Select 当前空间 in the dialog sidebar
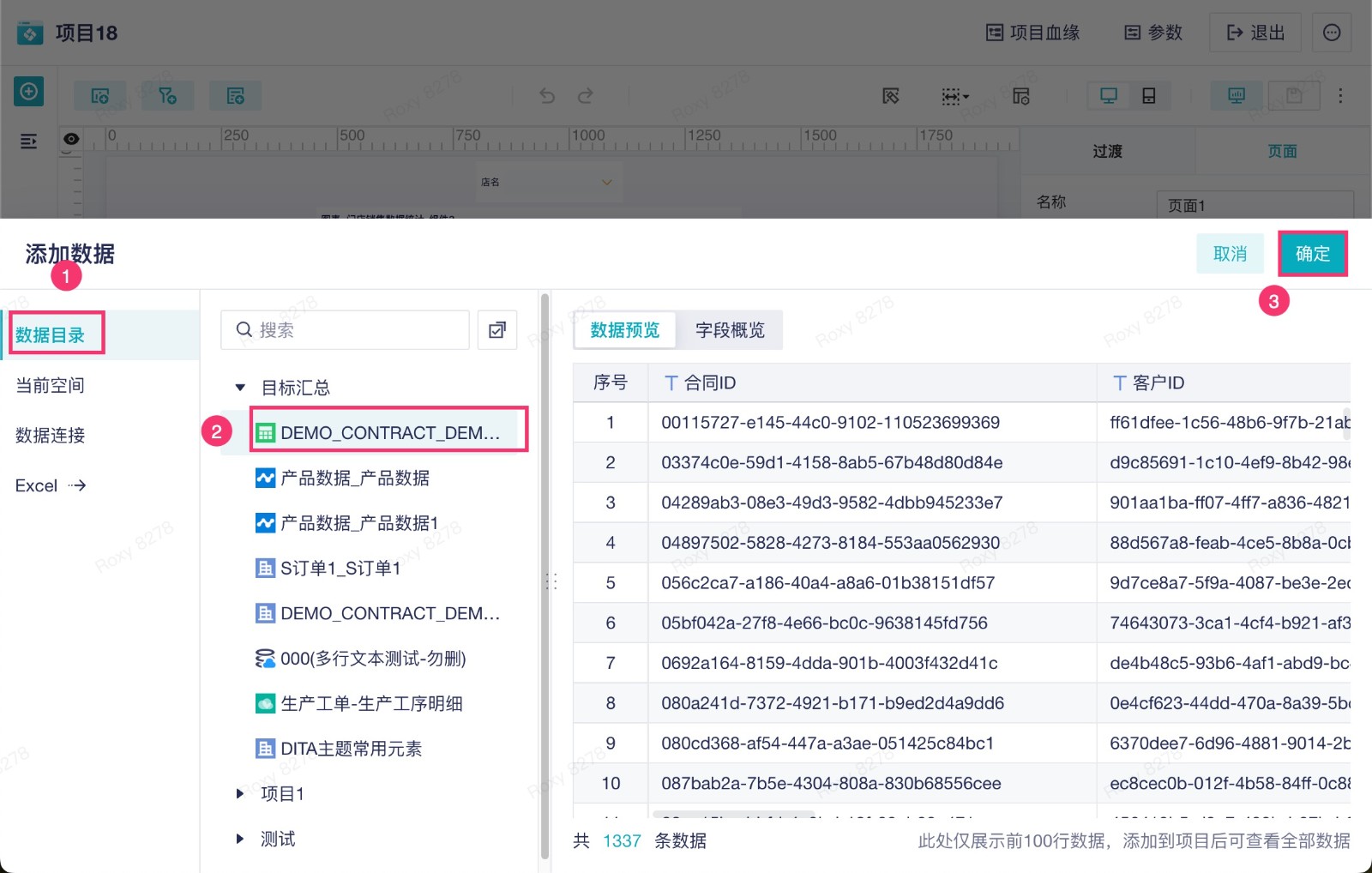 tap(51, 385)
